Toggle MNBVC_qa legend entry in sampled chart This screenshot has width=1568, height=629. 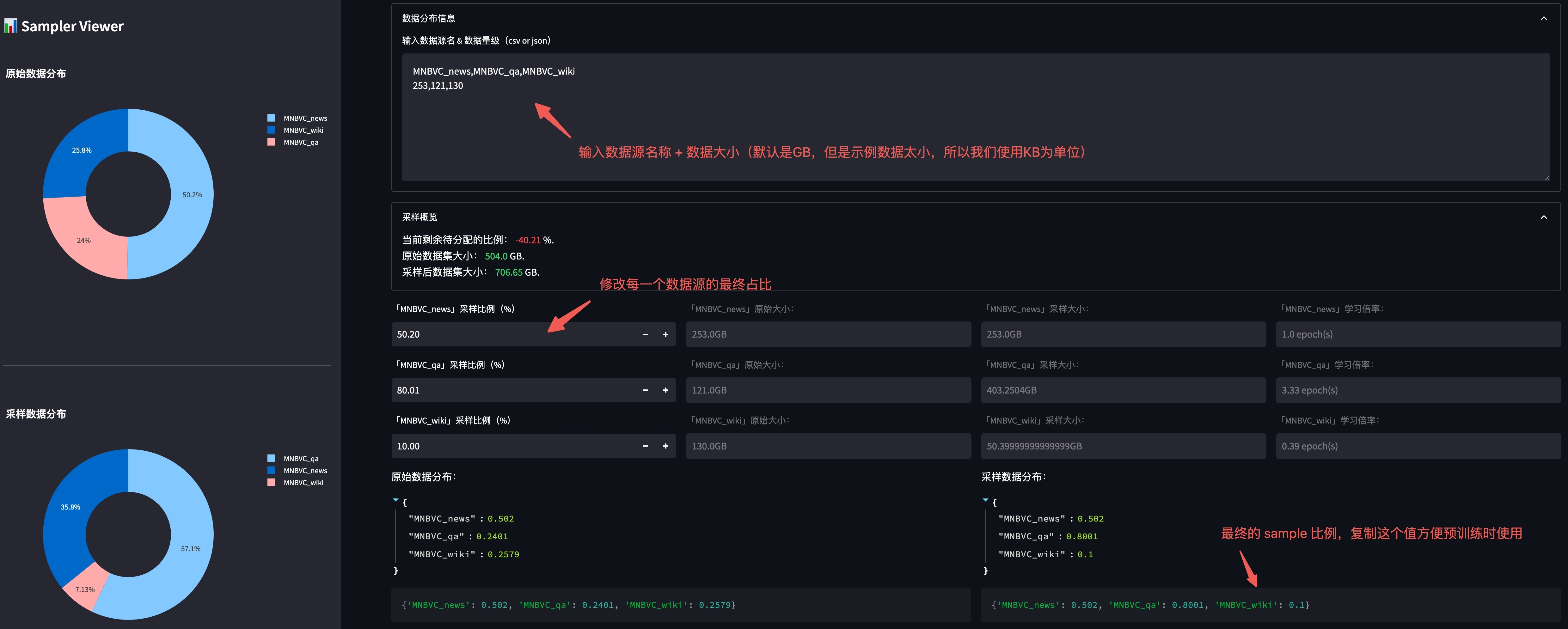(x=301, y=459)
